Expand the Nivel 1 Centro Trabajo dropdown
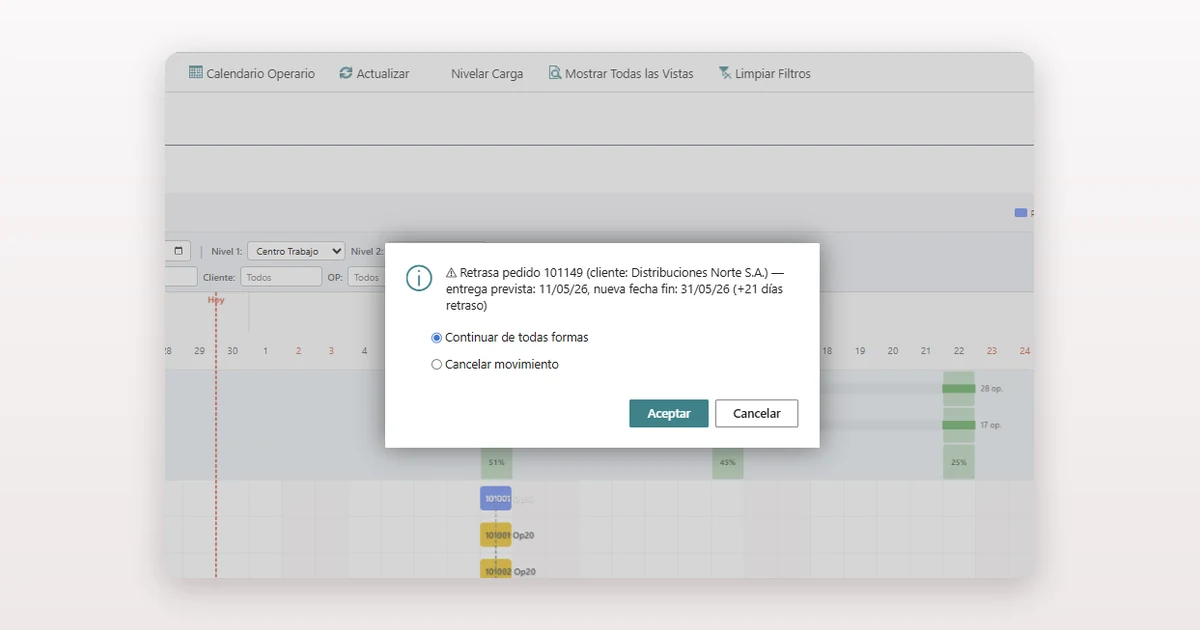The width and height of the screenshot is (1200, 630). [x=296, y=251]
